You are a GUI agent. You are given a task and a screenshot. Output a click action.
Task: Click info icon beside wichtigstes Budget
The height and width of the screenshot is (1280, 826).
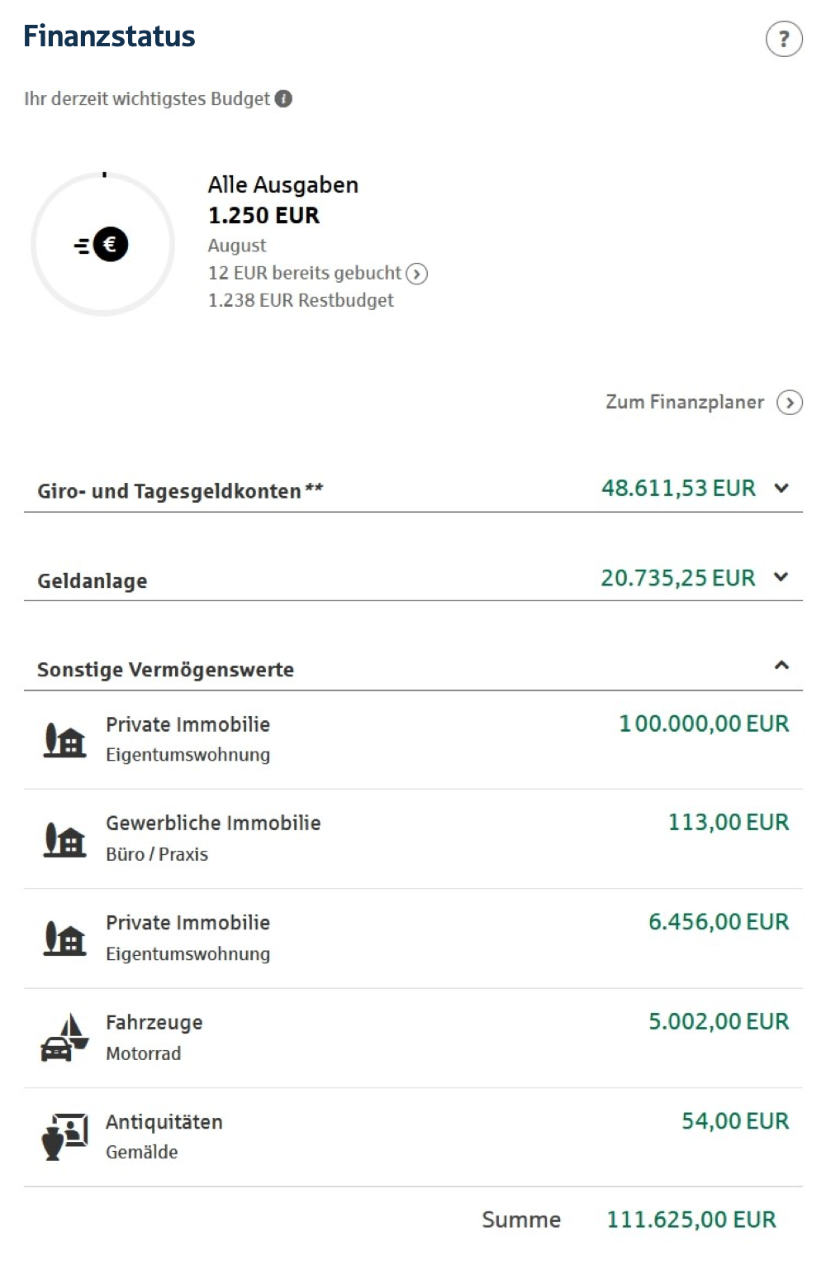(x=284, y=99)
